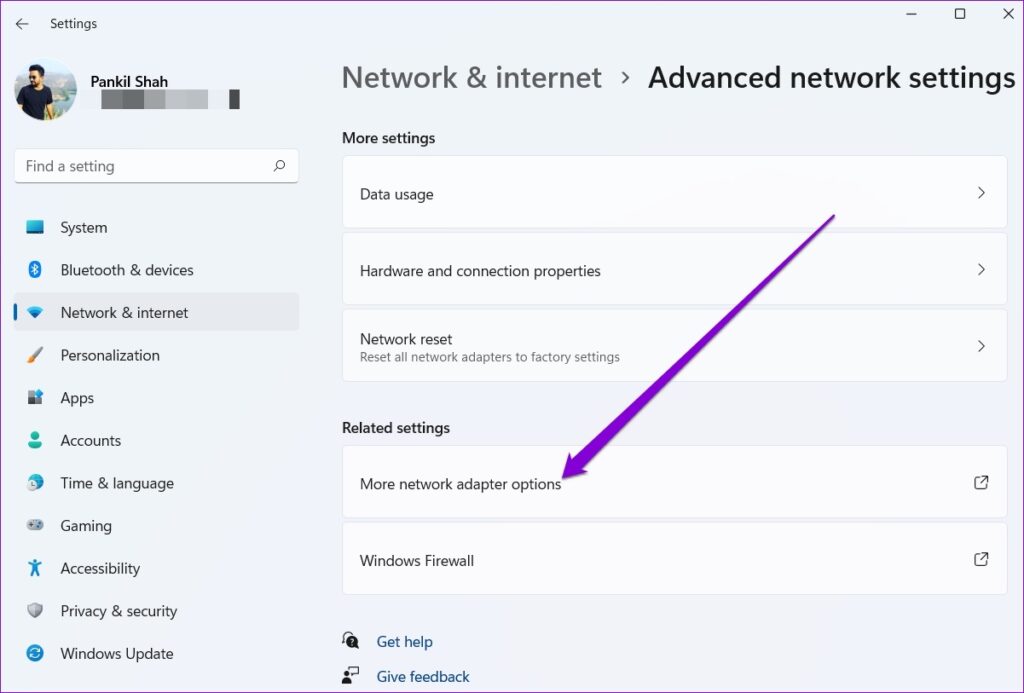Click the Find a setting search field

156,166
